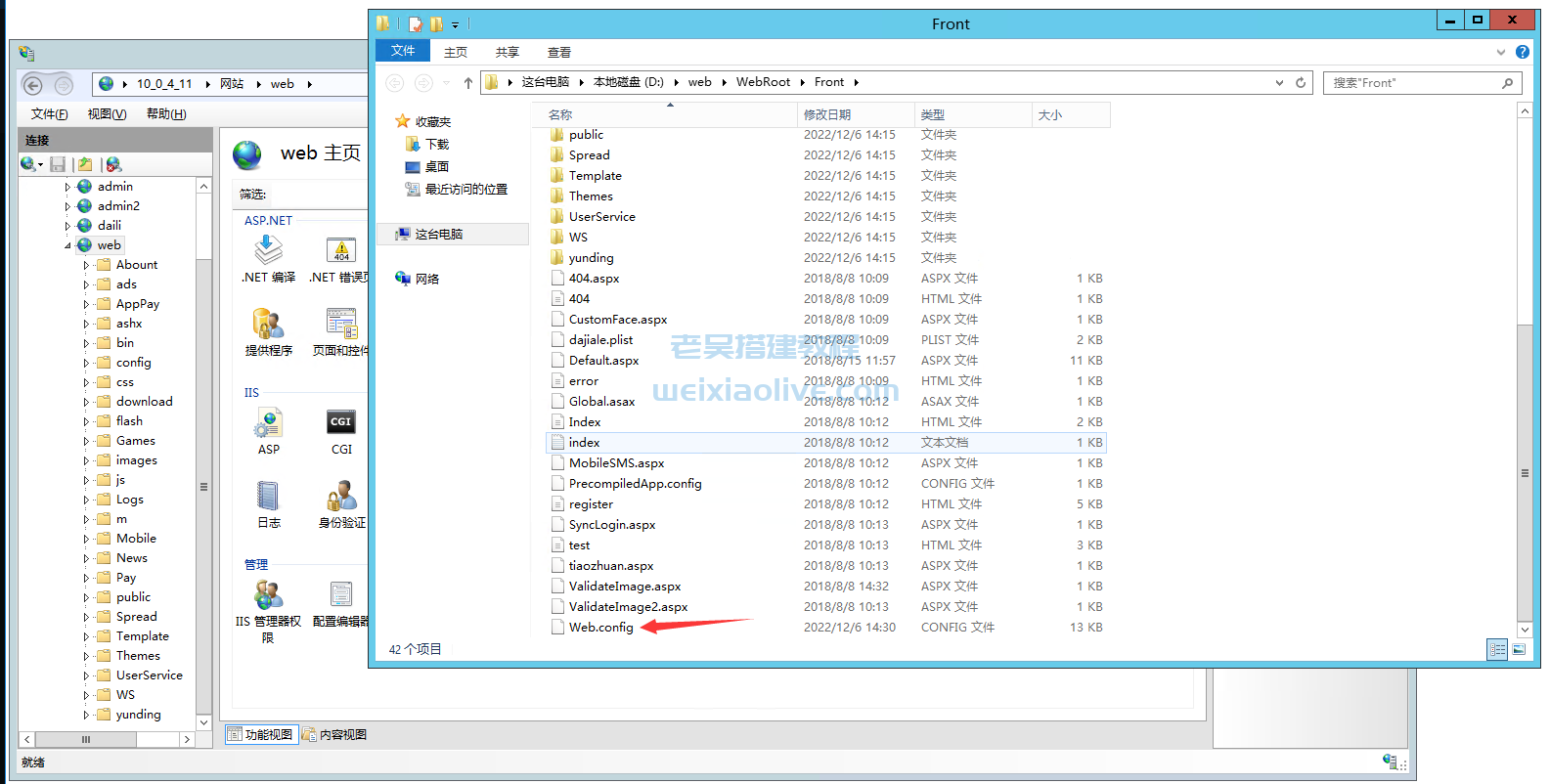Open the 查看 ribbon tab
The width and height of the screenshot is (1550, 784).
coord(558,53)
